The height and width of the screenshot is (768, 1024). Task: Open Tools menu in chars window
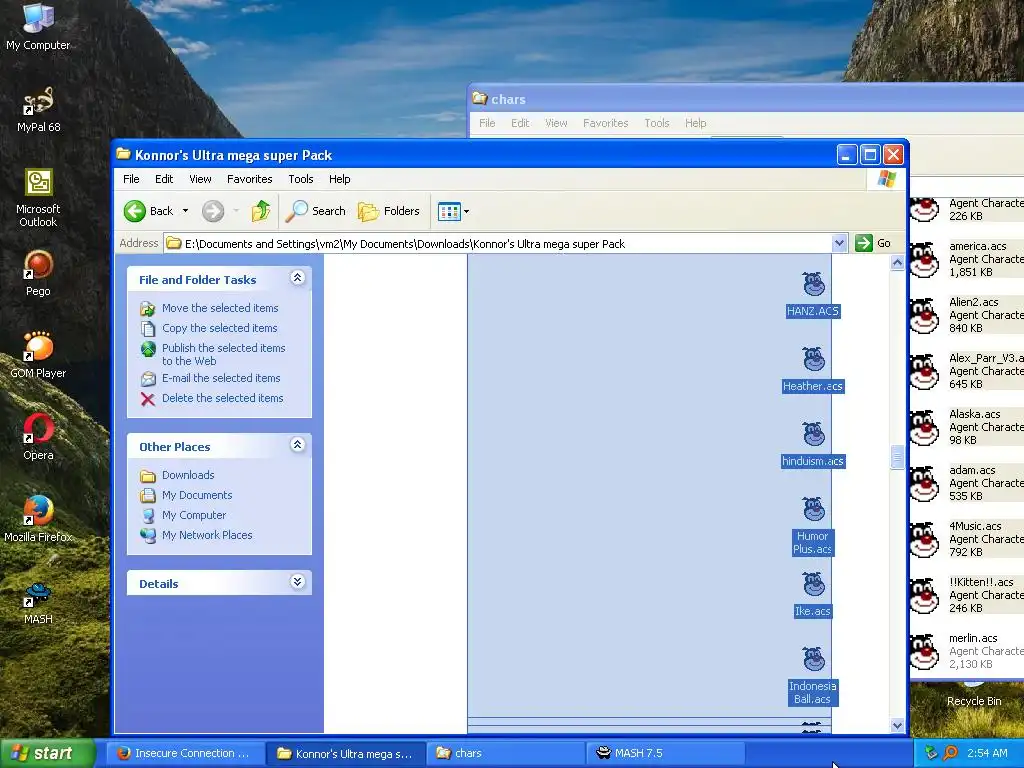click(x=656, y=123)
